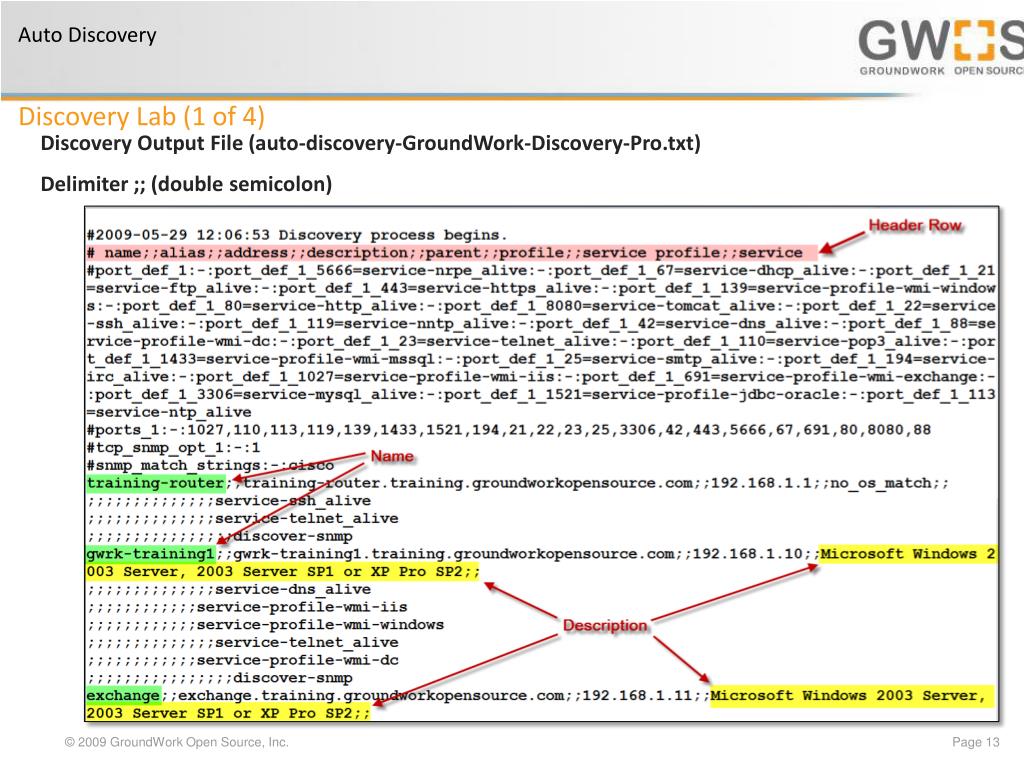Click the '#snmp_match_strings:-:cisco' line
The height and width of the screenshot is (768, 1024).
click(x=210, y=466)
